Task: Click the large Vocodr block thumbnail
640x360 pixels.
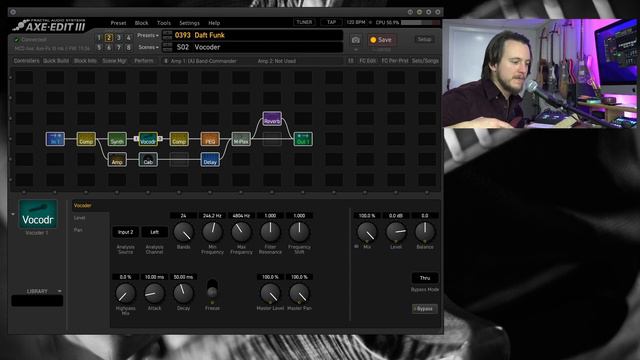Action: [38, 214]
